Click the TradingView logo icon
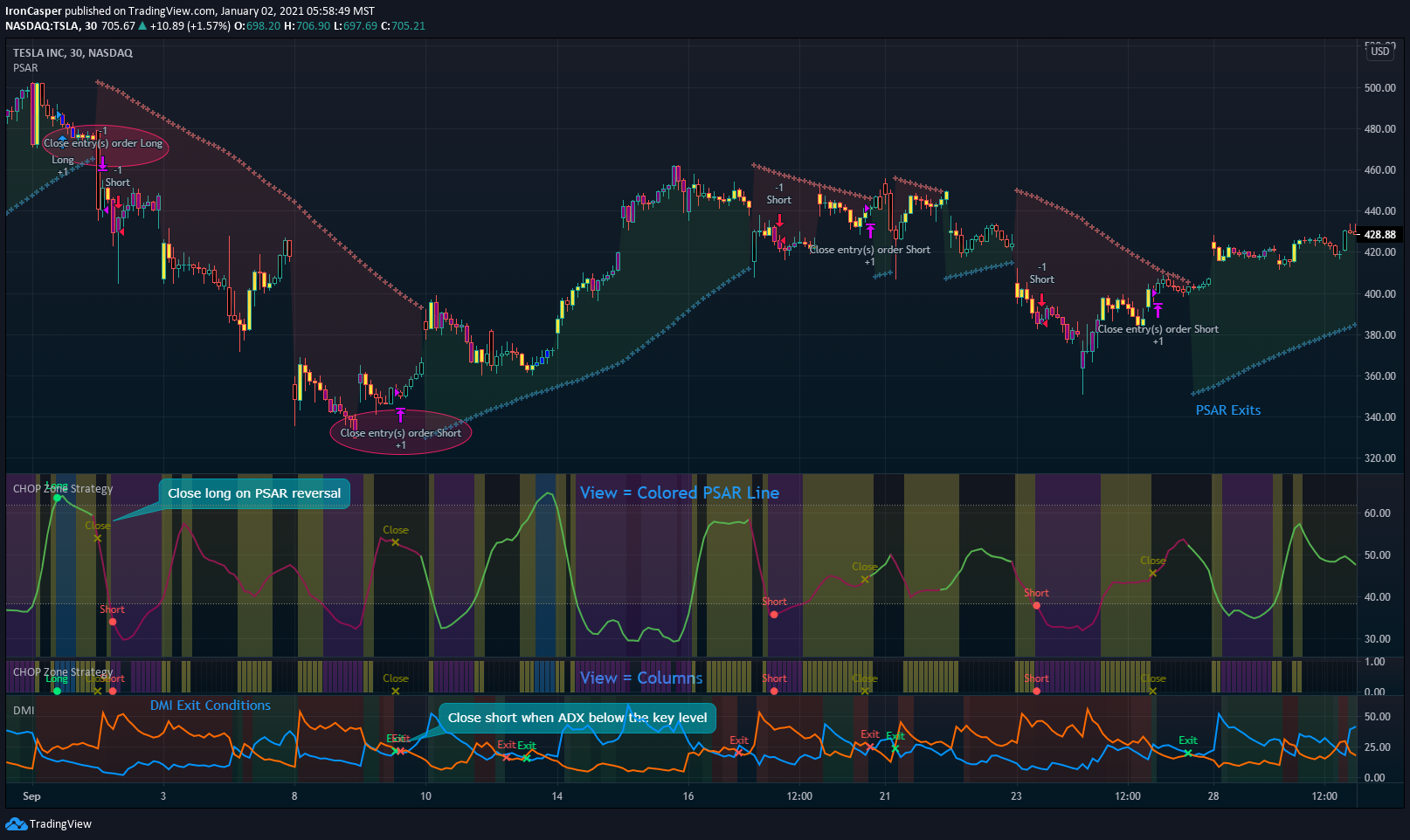 pyautogui.click(x=16, y=823)
